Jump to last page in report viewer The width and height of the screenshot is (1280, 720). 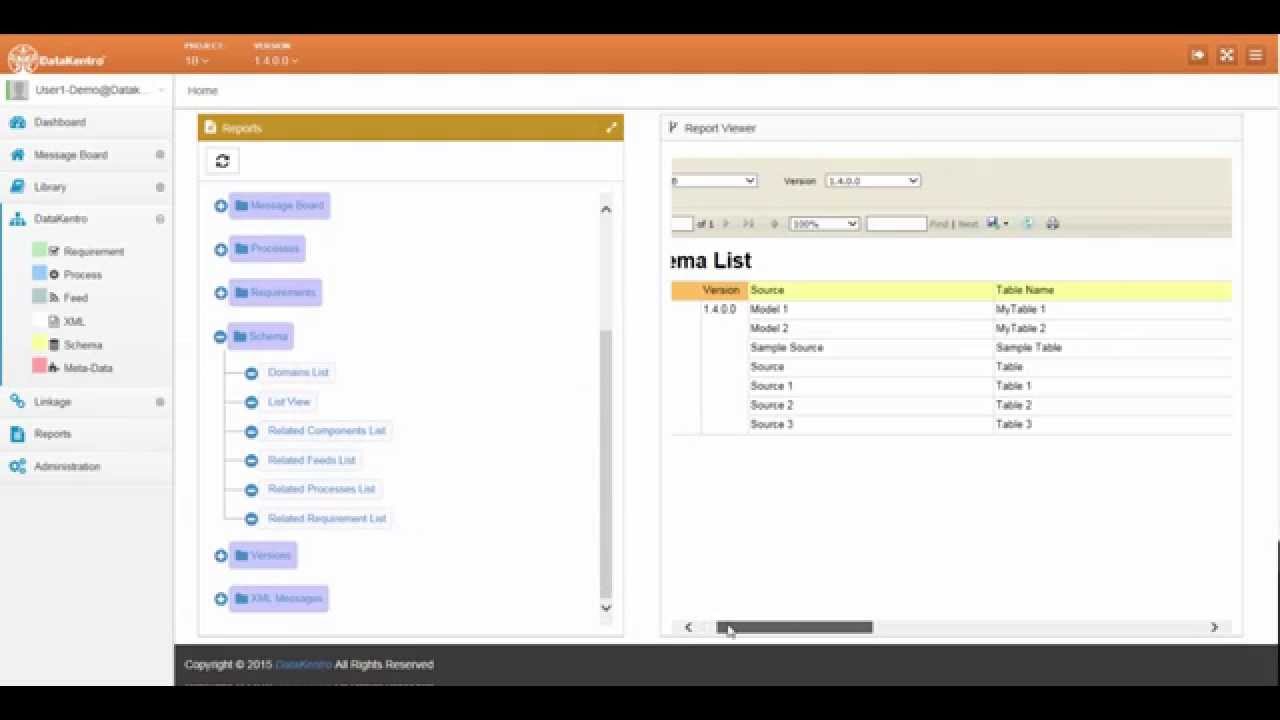coord(748,224)
